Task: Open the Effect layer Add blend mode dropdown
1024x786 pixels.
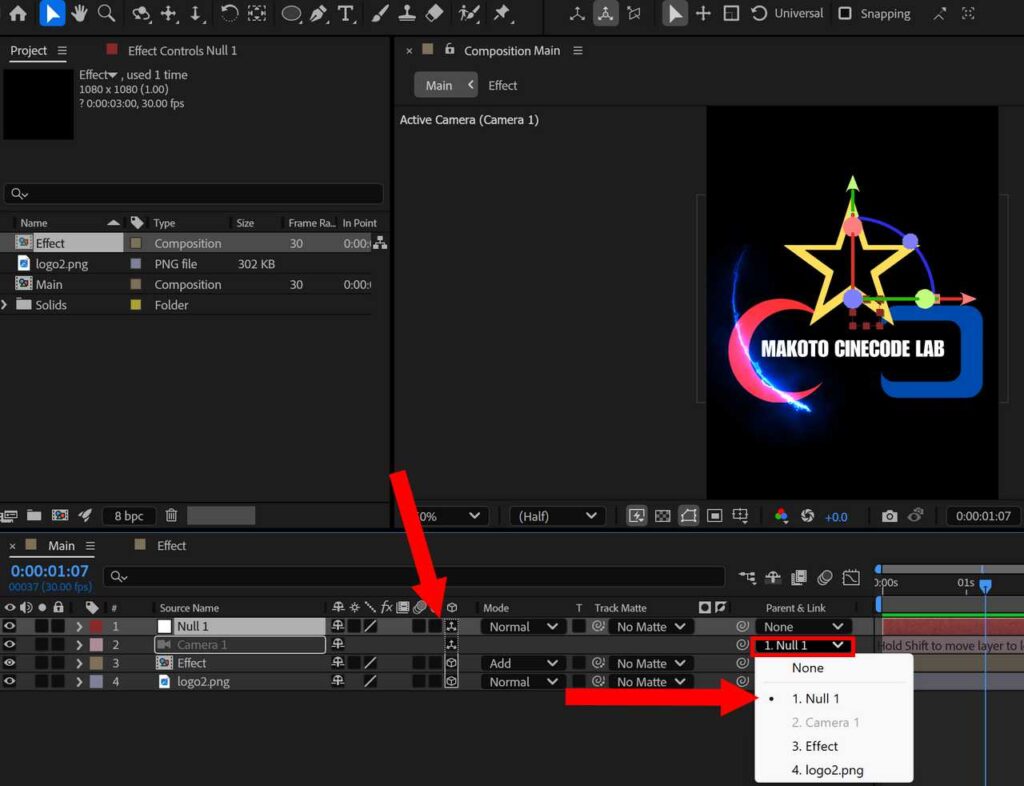Action: 523,663
